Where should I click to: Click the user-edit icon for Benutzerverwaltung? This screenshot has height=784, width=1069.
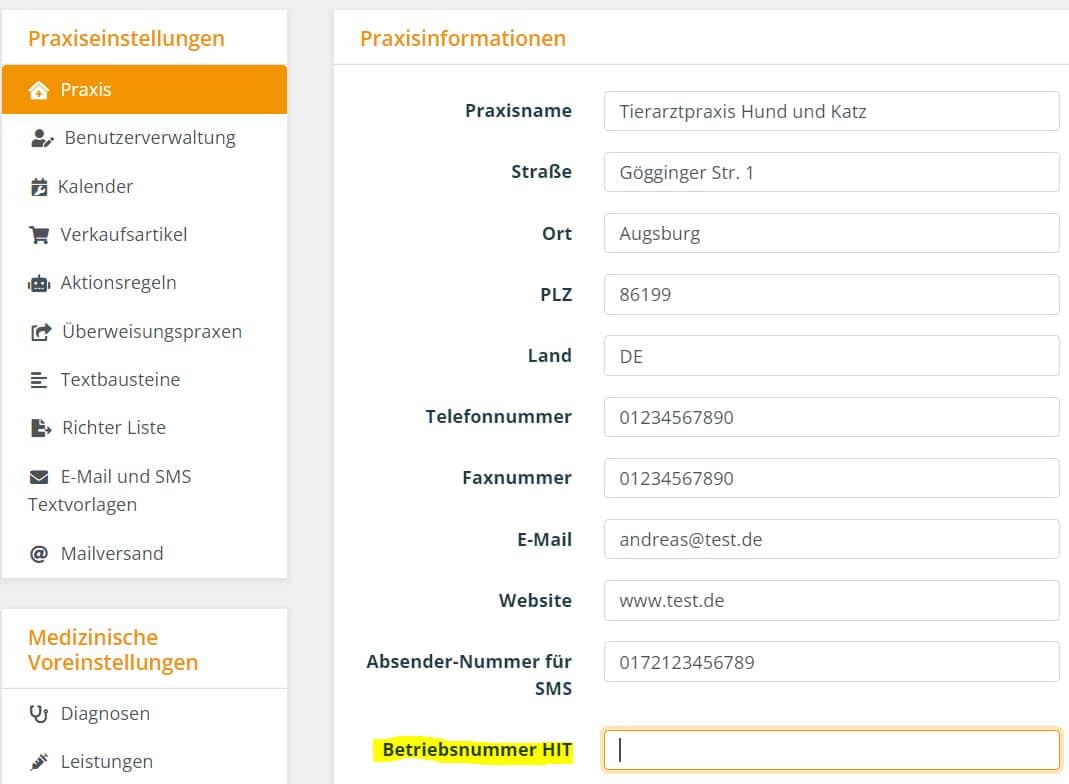point(42,138)
